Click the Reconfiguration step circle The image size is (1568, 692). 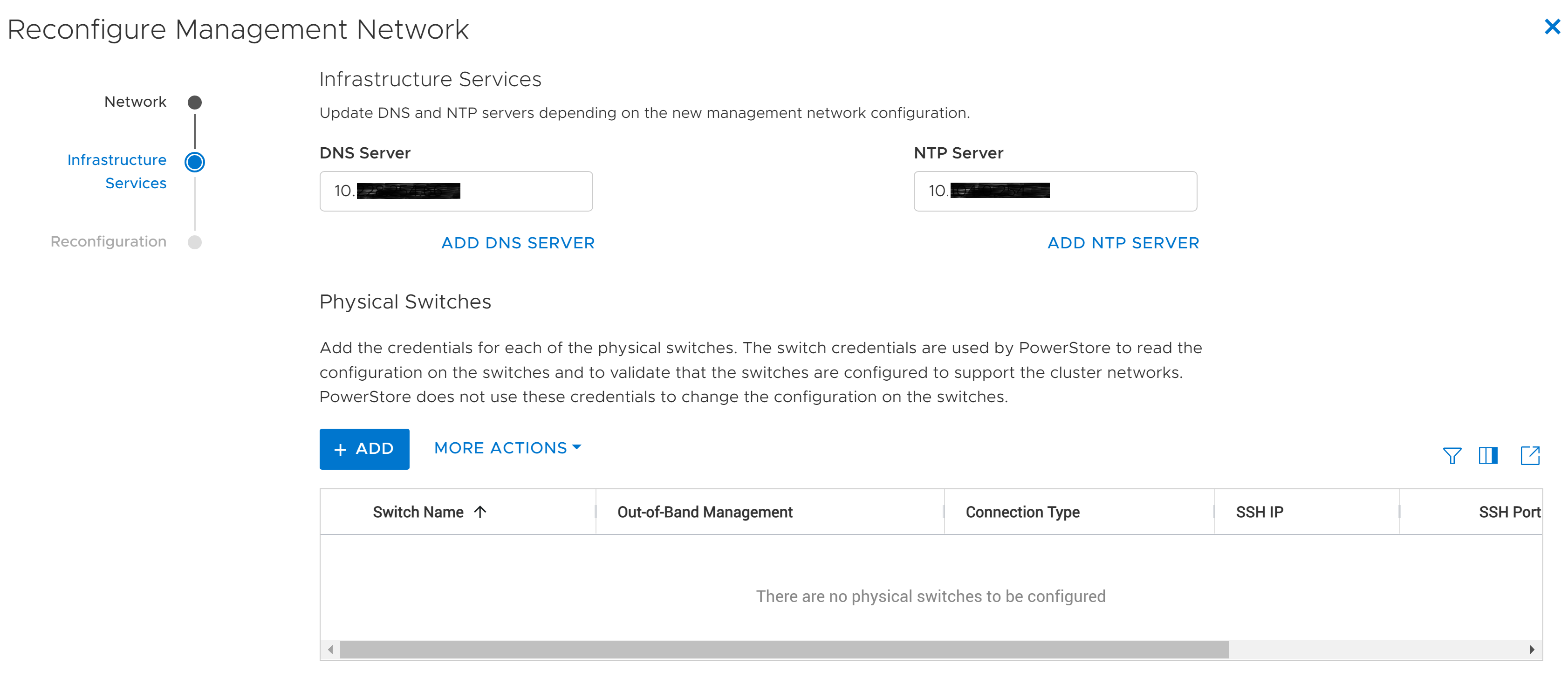(195, 242)
